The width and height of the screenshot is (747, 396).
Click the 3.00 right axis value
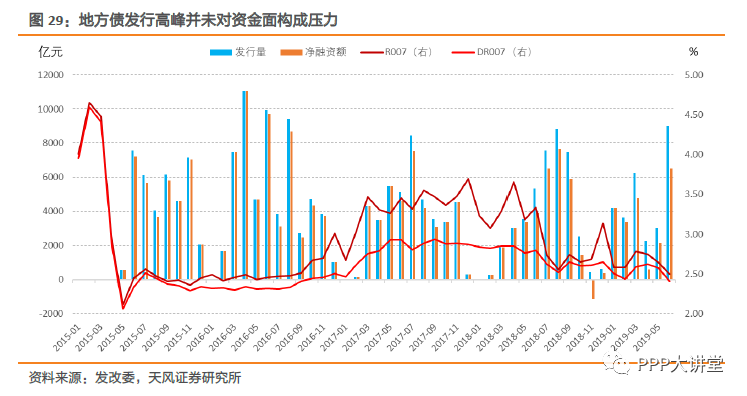click(694, 234)
